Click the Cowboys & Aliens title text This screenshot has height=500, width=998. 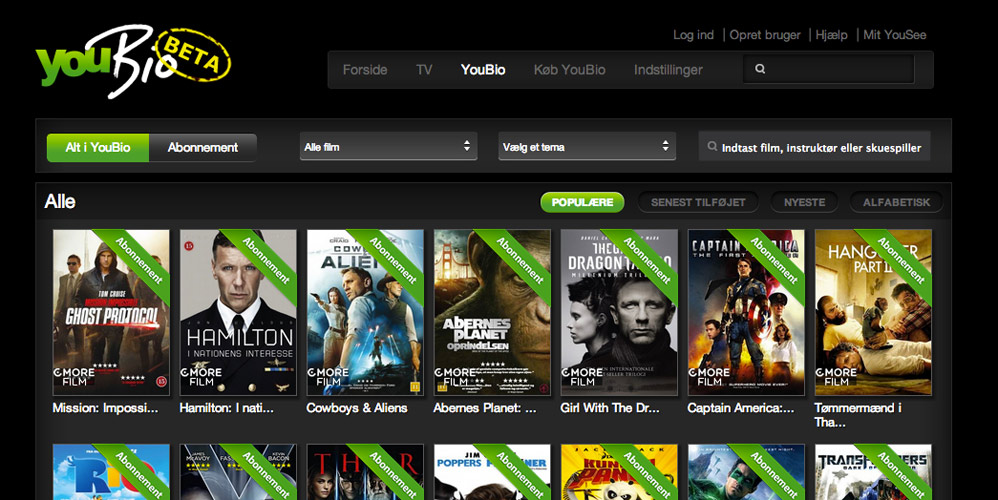(356, 408)
